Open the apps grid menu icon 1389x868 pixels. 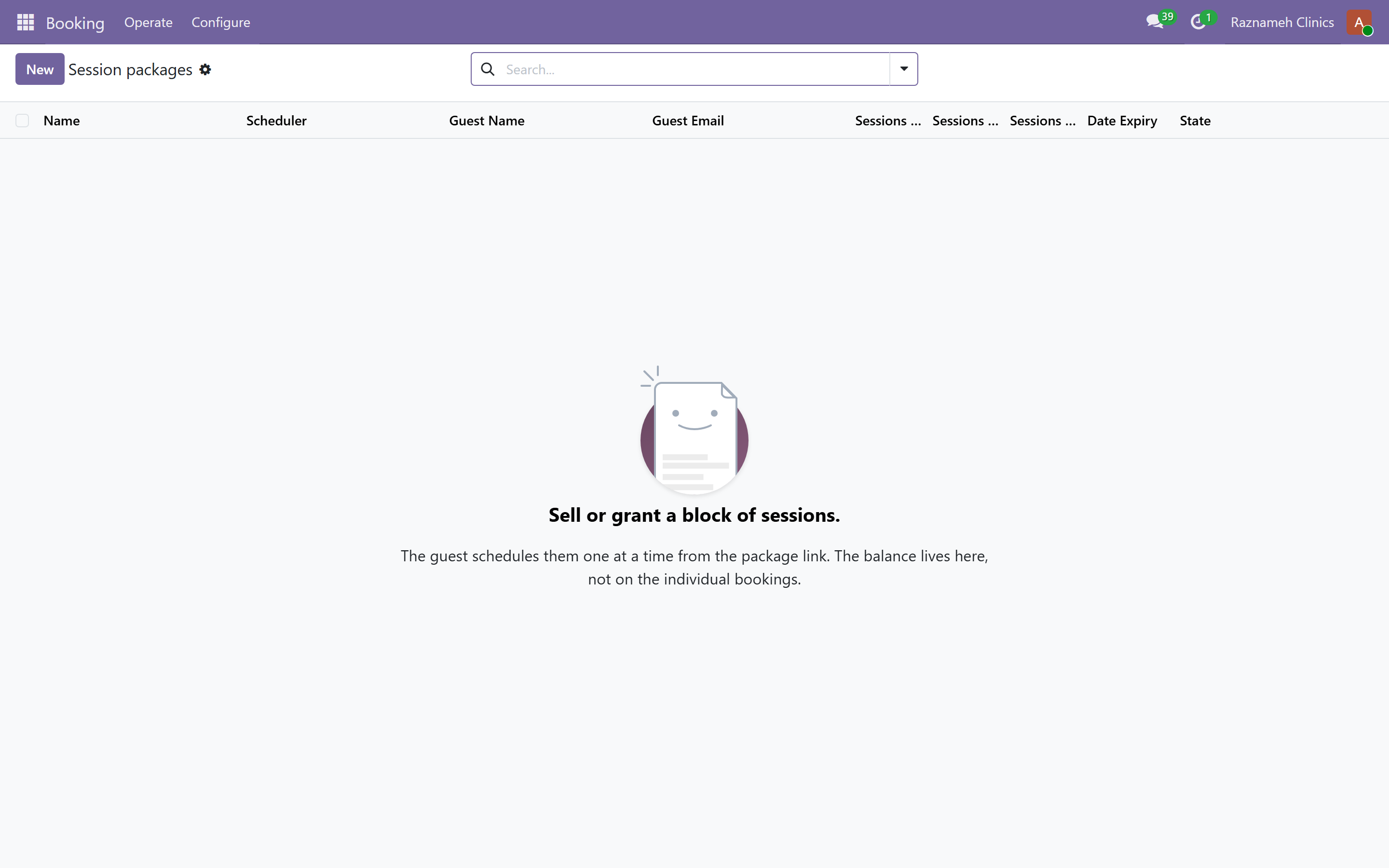point(25,22)
